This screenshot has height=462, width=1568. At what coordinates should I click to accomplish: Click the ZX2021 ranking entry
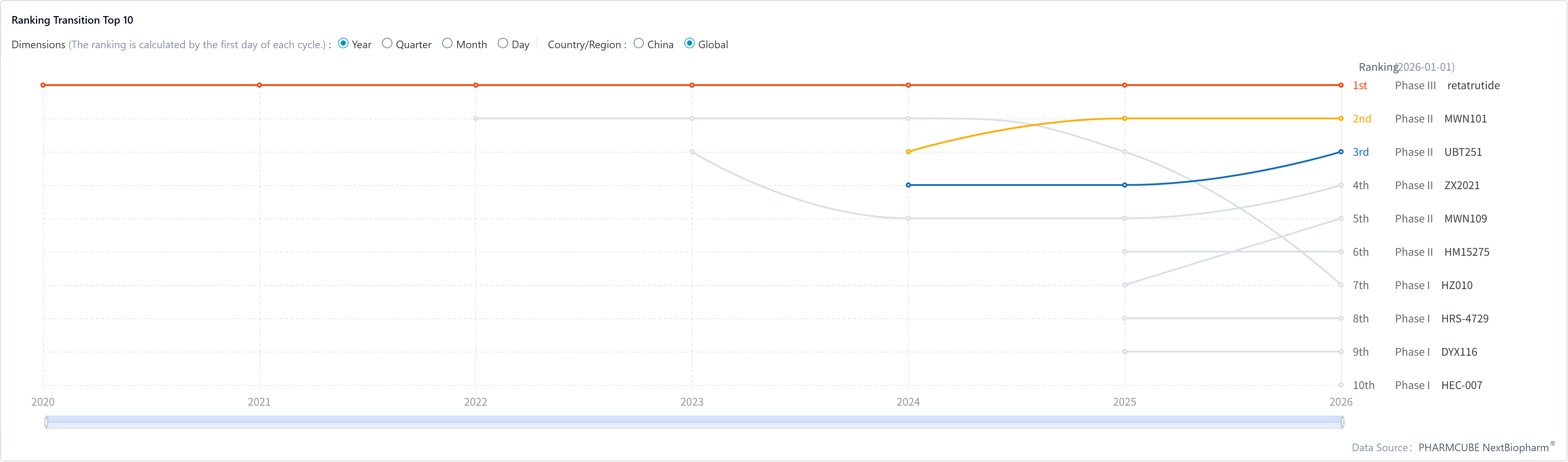point(1461,186)
